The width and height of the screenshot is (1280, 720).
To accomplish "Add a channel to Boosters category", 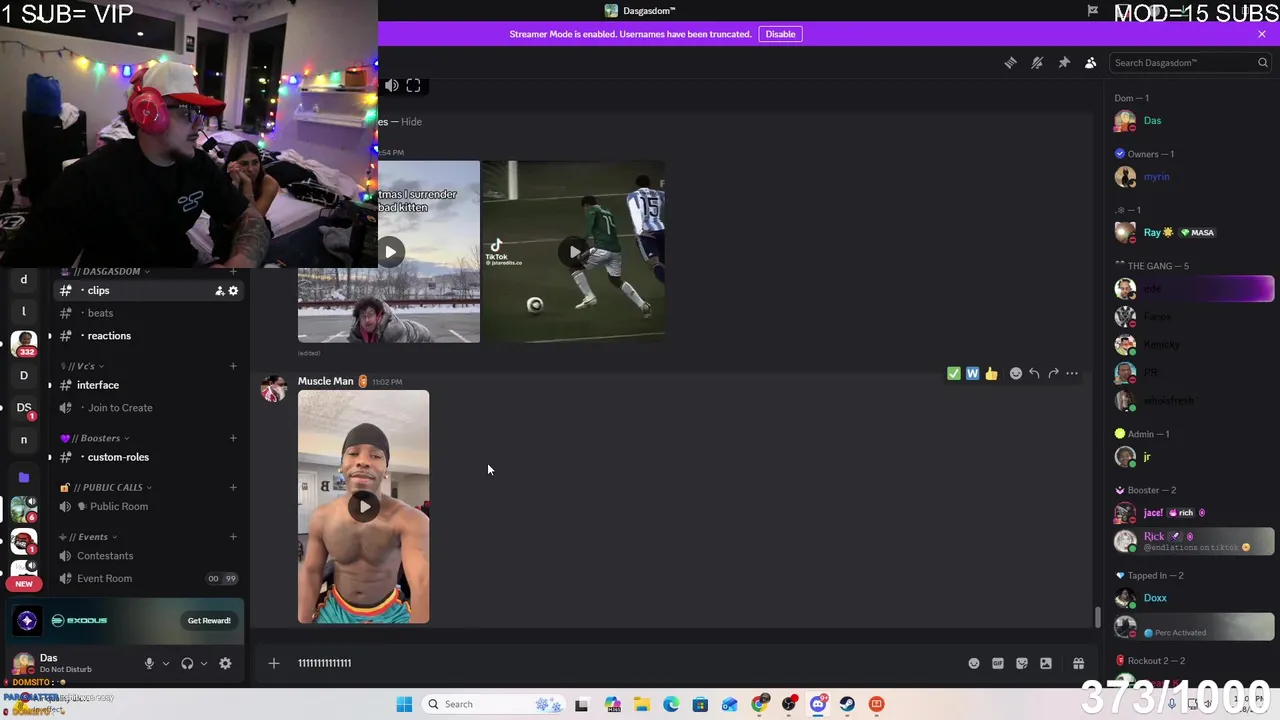I will (233, 438).
